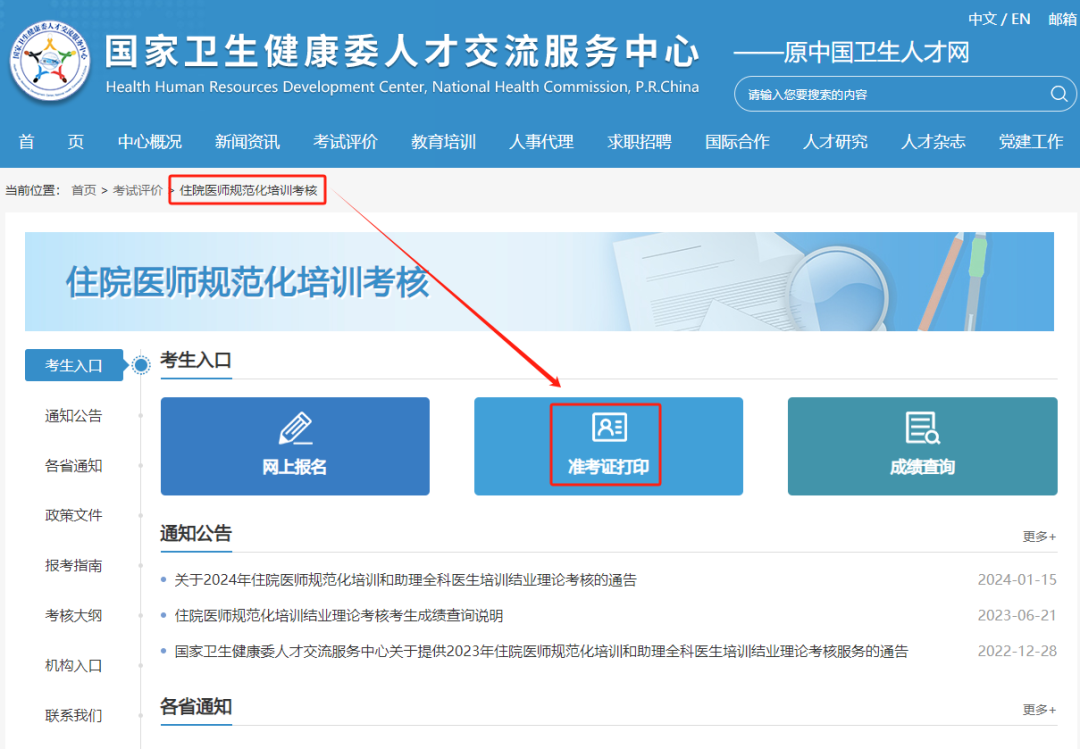This screenshot has height=749, width=1080.
Task: Open the 成绩查询 score lookup button
Action: [x=922, y=446]
